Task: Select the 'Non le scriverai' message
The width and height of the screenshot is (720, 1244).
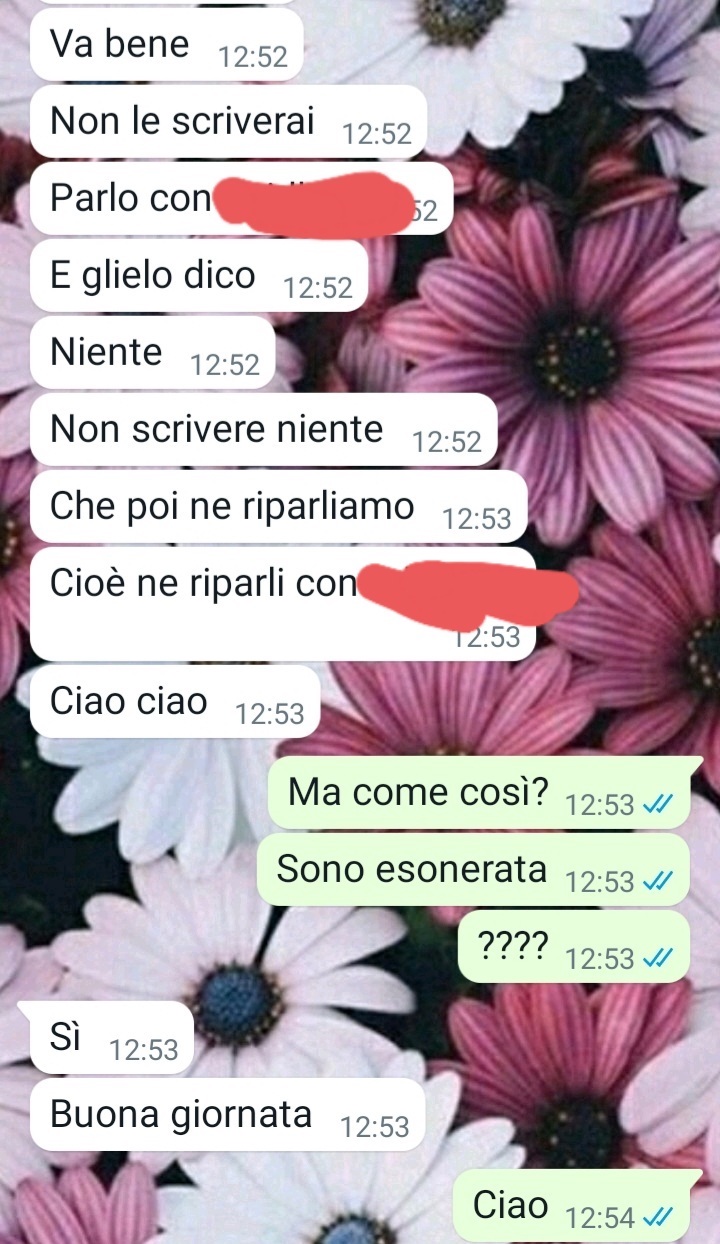Action: (x=228, y=122)
